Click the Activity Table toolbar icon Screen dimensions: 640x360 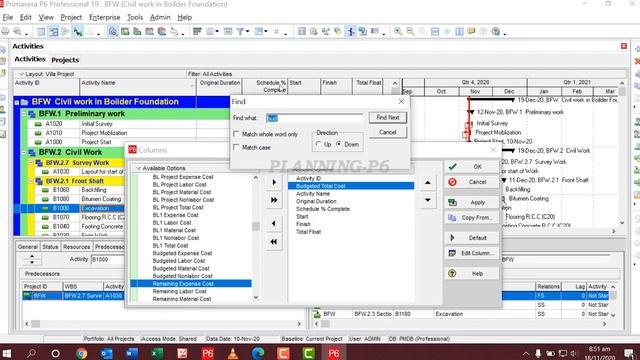tap(41, 31)
